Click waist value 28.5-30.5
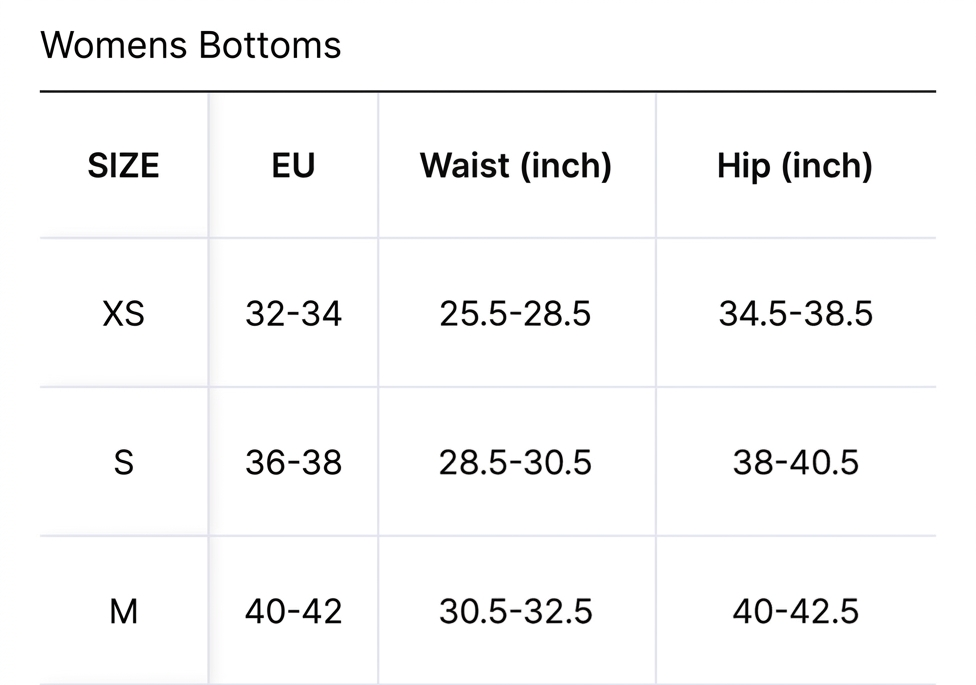This screenshot has width=976, height=685. pyautogui.click(x=515, y=463)
